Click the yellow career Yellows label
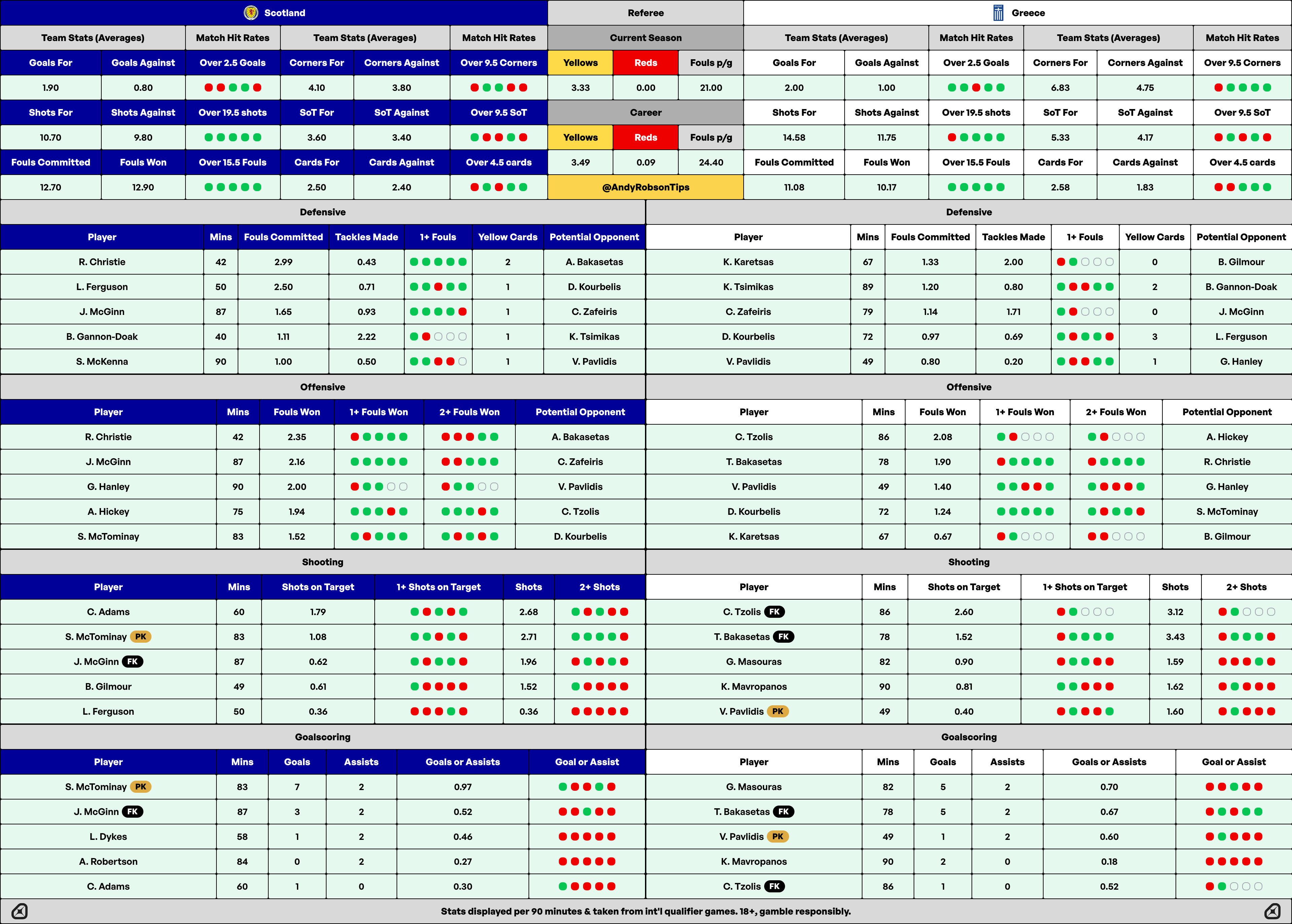 click(580, 137)
